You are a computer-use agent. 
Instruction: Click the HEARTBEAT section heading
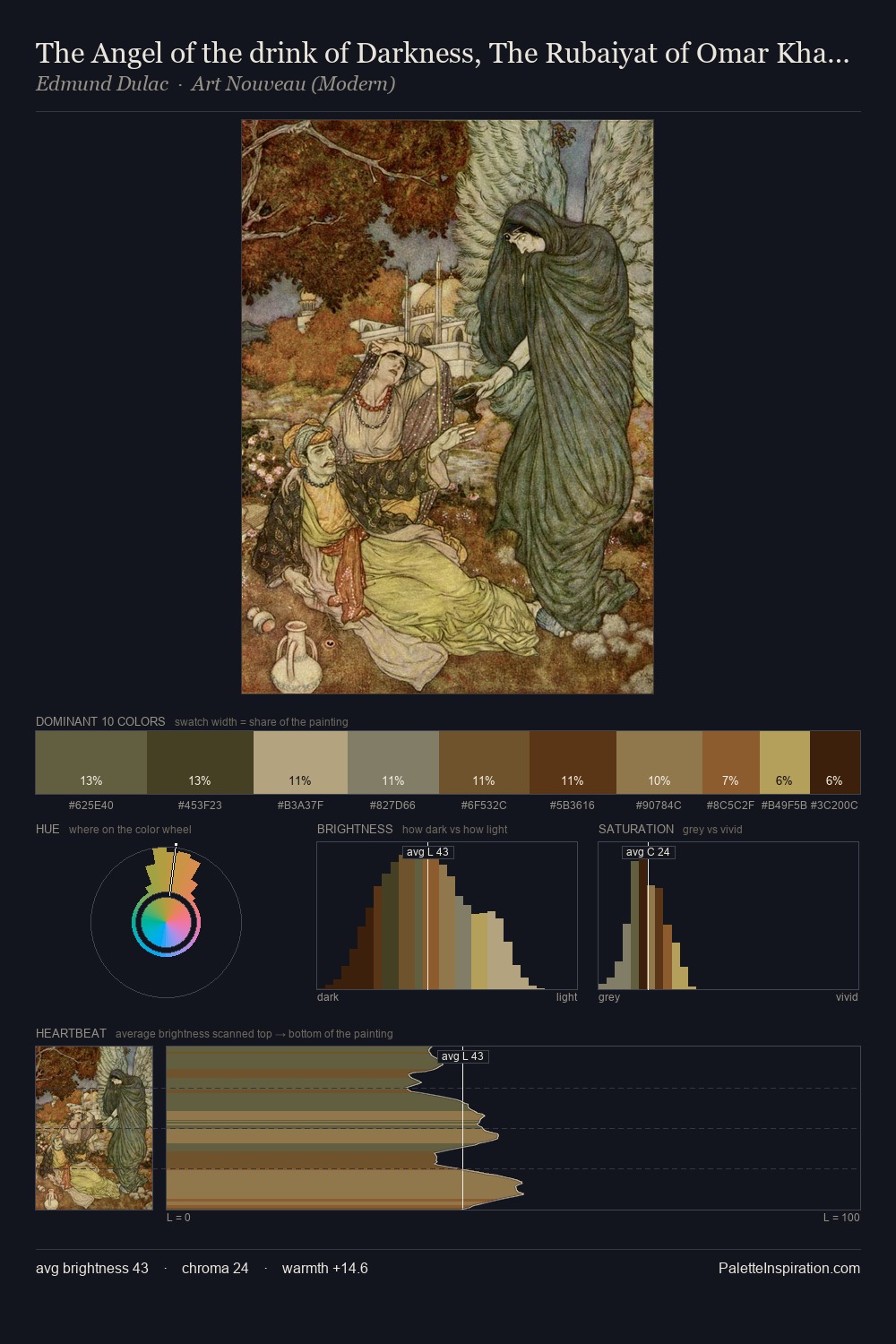pyautogui.click(x=71, y=1033)
